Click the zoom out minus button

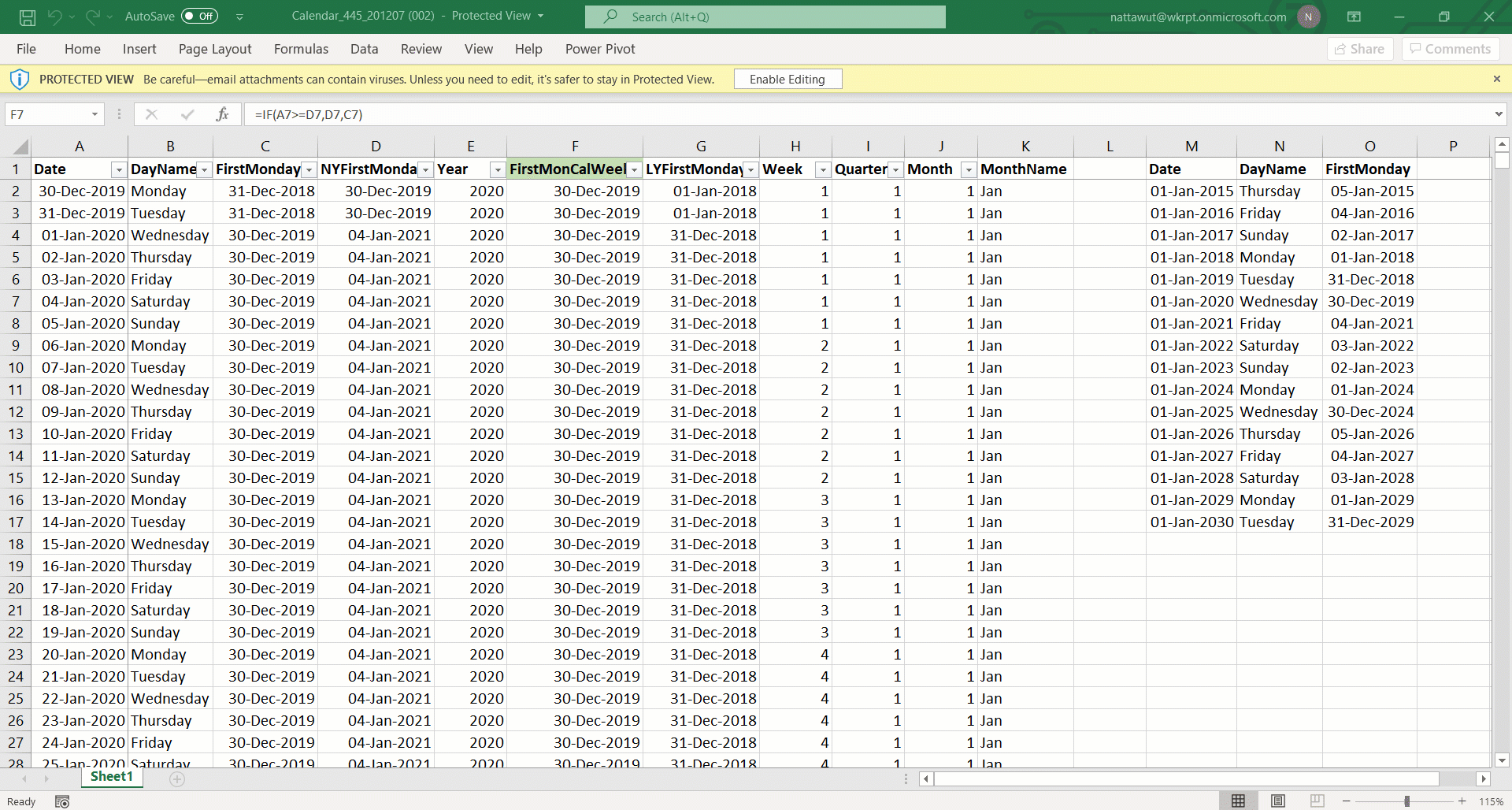[1346, 801]
